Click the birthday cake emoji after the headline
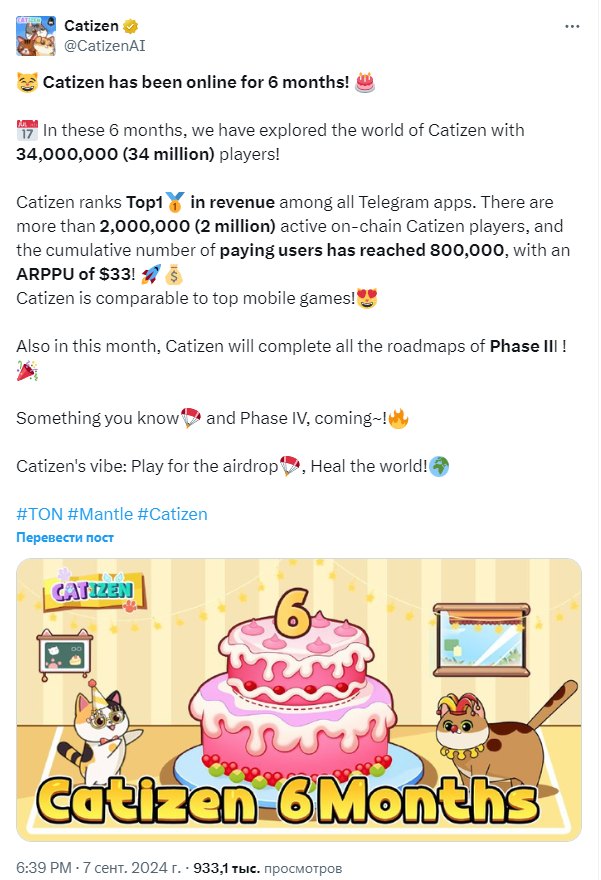The image size is (601, 880). [x=365, y=82]
